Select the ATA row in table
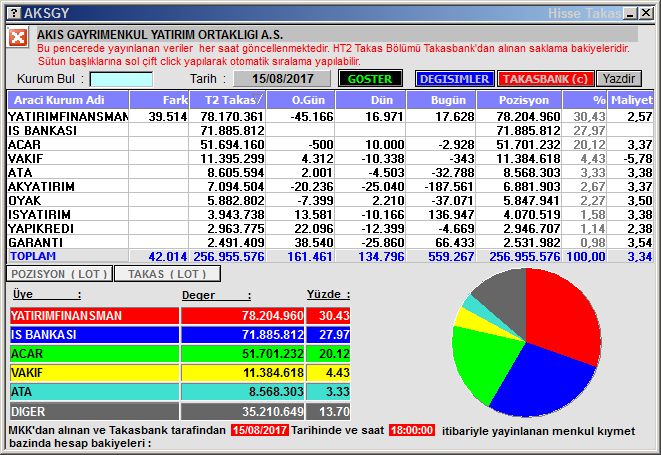This screenshot has height=455, width=661. pyautogui.click(x=330, y=172)
